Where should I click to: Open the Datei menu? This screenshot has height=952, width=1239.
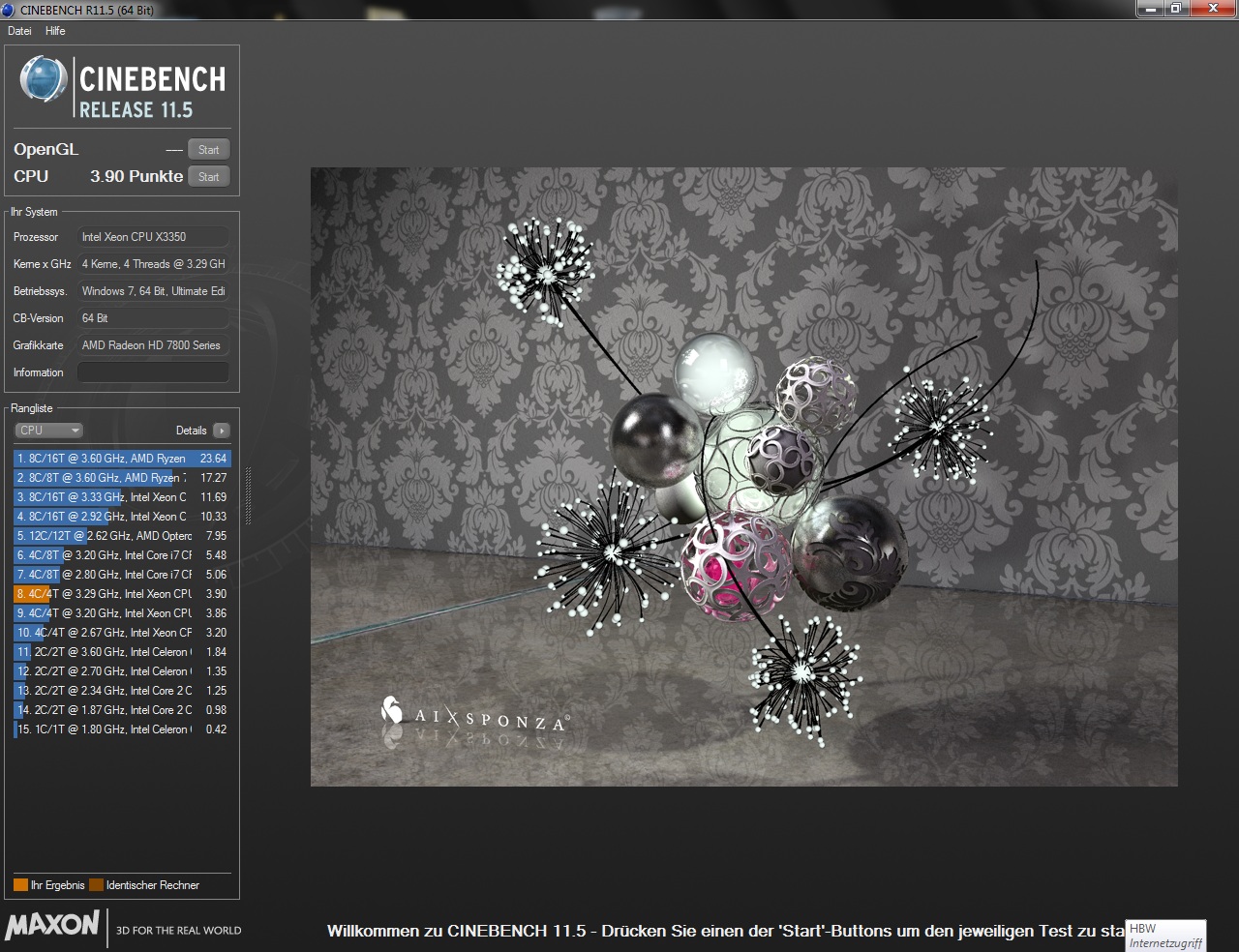(x=19, y=31)
